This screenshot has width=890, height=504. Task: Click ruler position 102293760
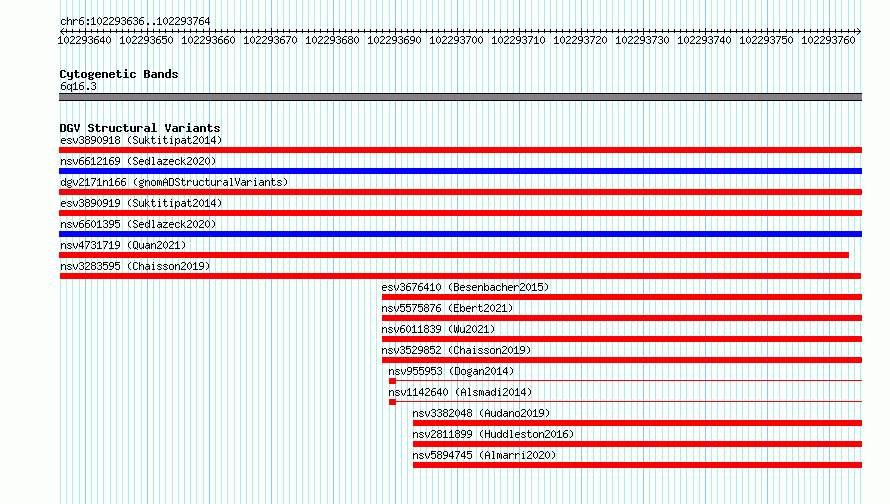coord(828,40)
